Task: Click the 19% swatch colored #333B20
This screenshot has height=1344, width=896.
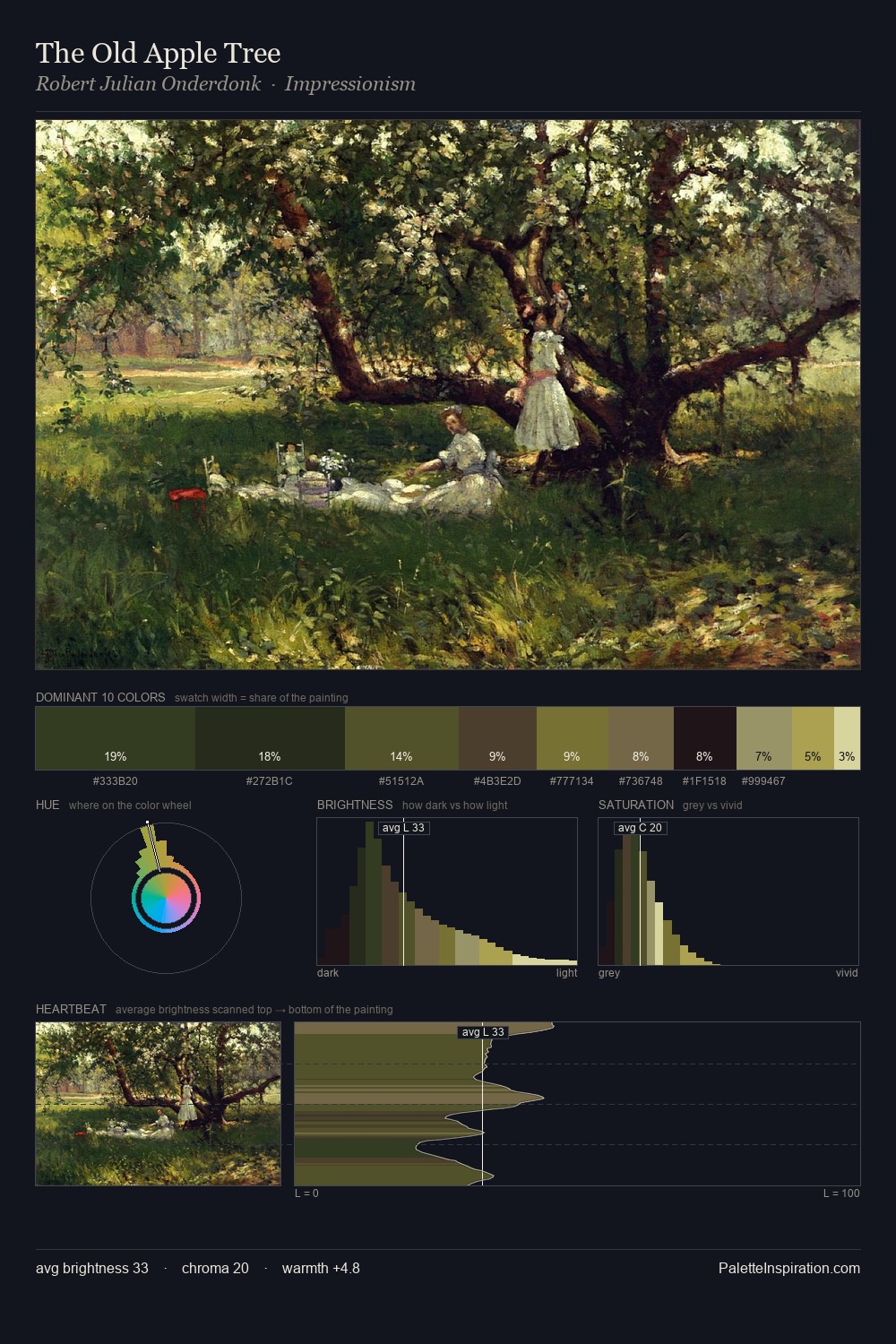Action: 116,738
